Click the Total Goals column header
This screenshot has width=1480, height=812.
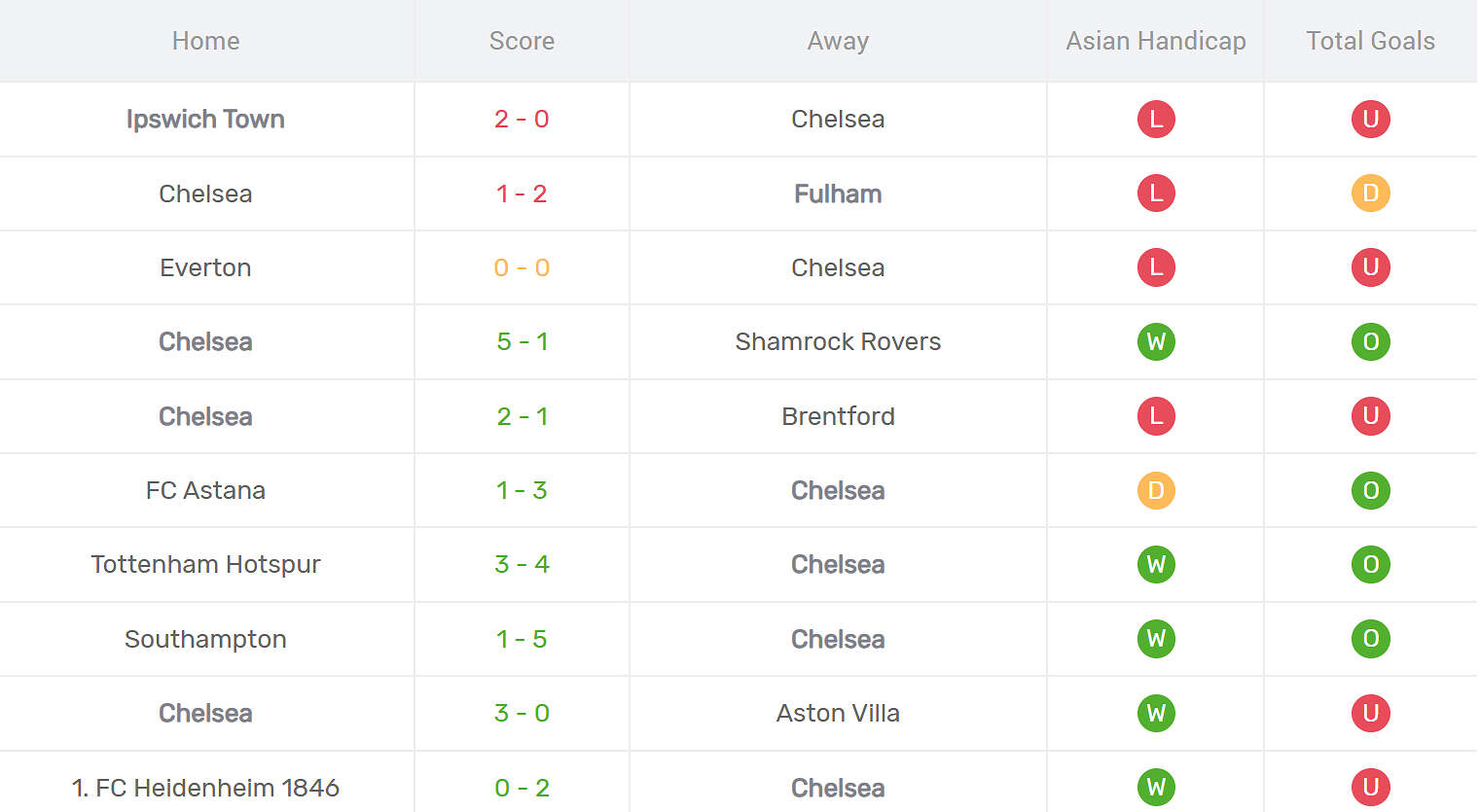1370,41
